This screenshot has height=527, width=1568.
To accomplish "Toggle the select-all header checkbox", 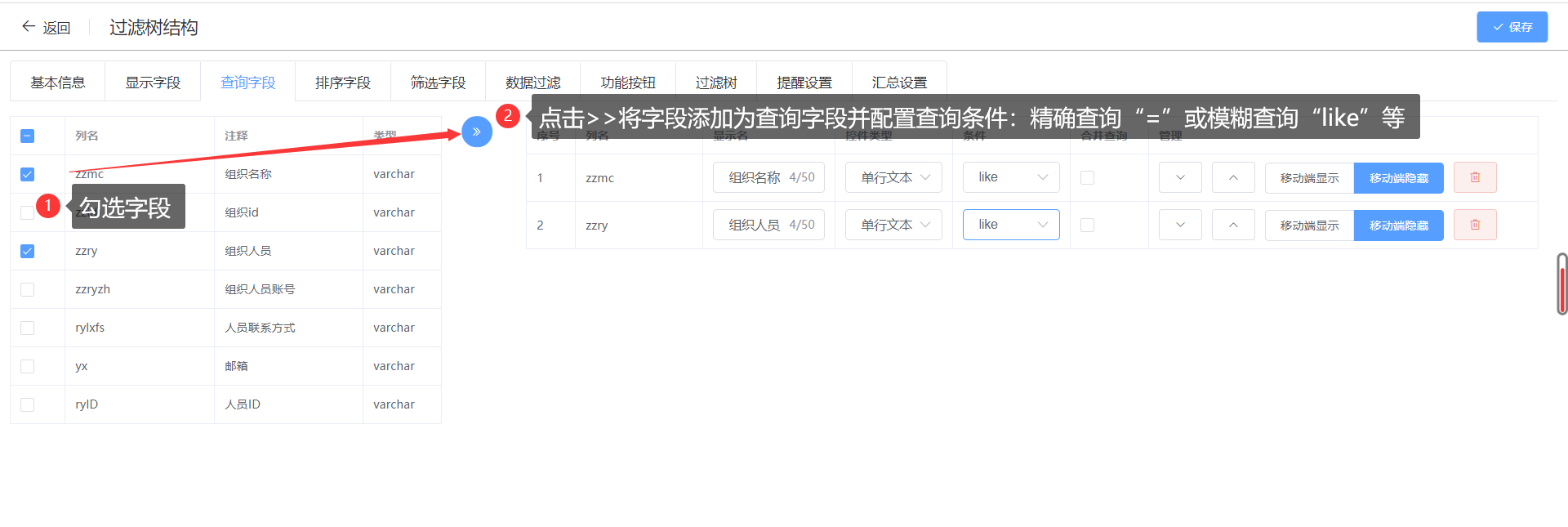I will 27,136.
